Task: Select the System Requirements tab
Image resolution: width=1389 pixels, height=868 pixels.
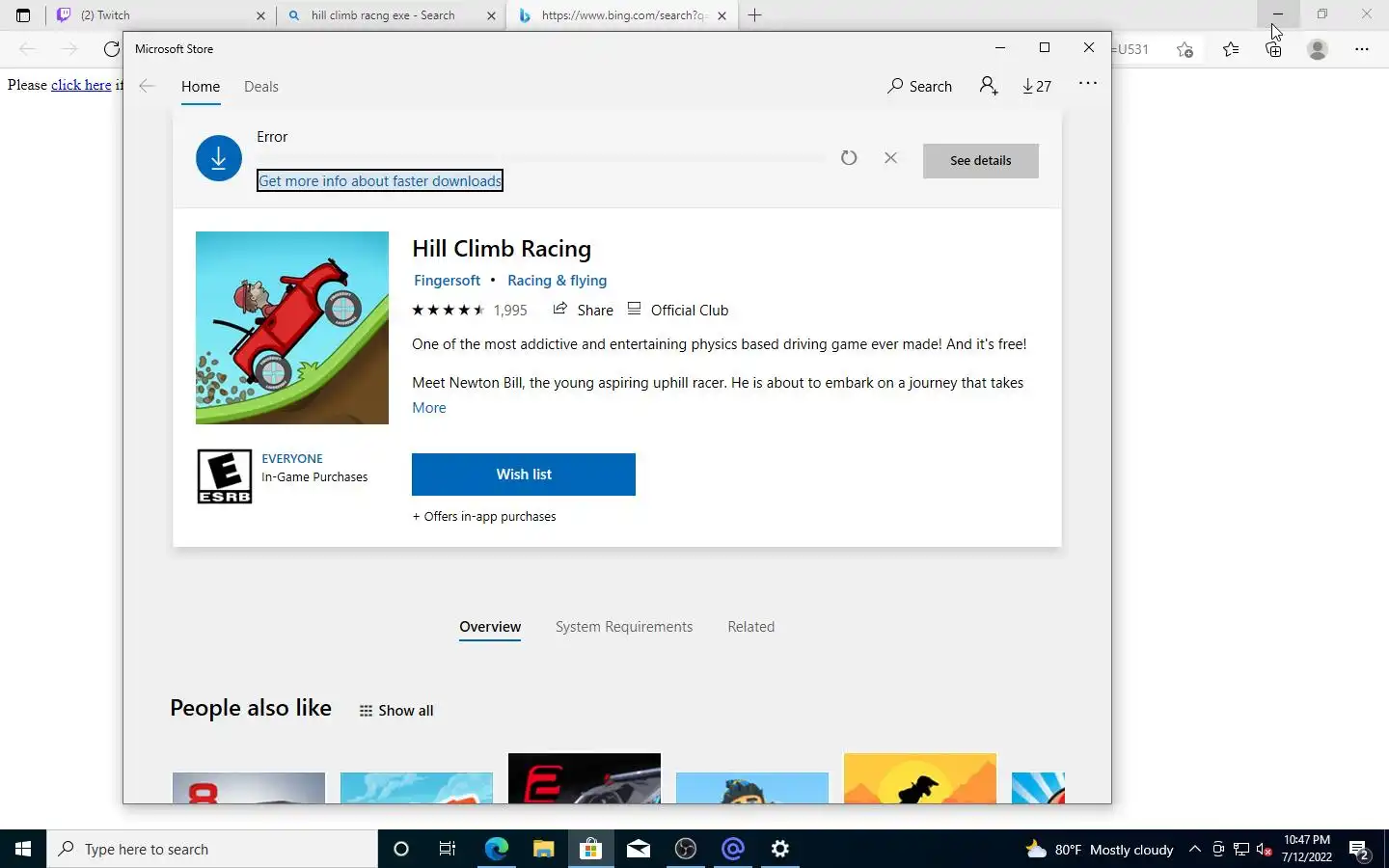Action: (624, 627)
